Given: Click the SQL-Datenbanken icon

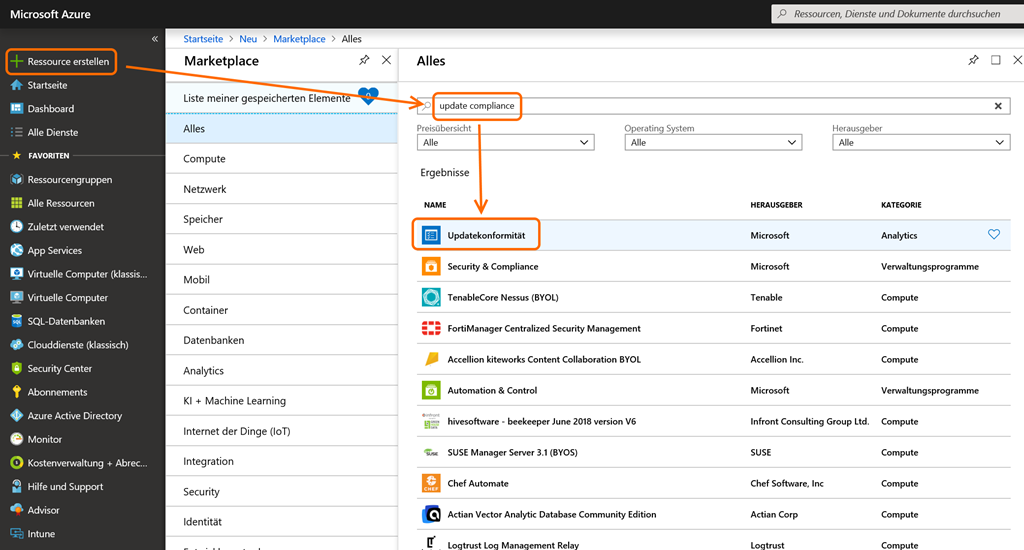Looking at the screenshot, I should [x=16, y=321].
